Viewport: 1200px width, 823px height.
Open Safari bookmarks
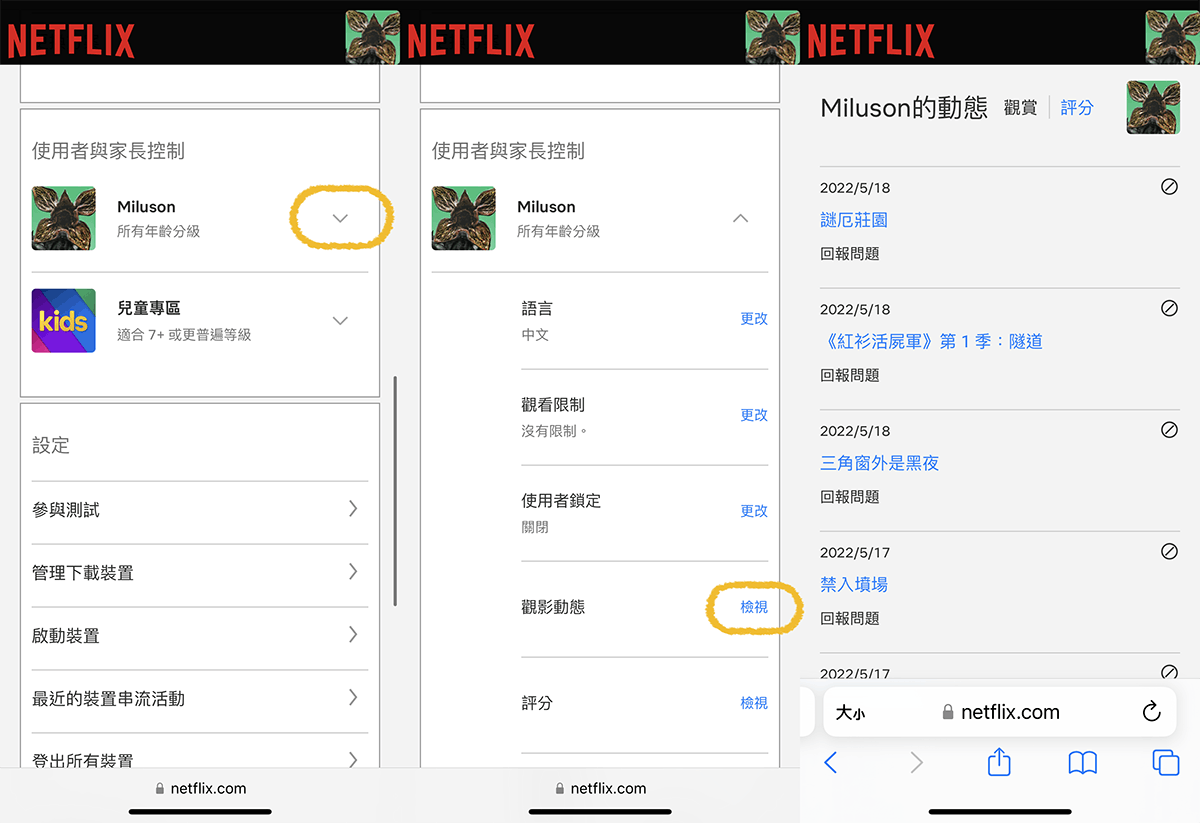click(x=1083, y=763)
